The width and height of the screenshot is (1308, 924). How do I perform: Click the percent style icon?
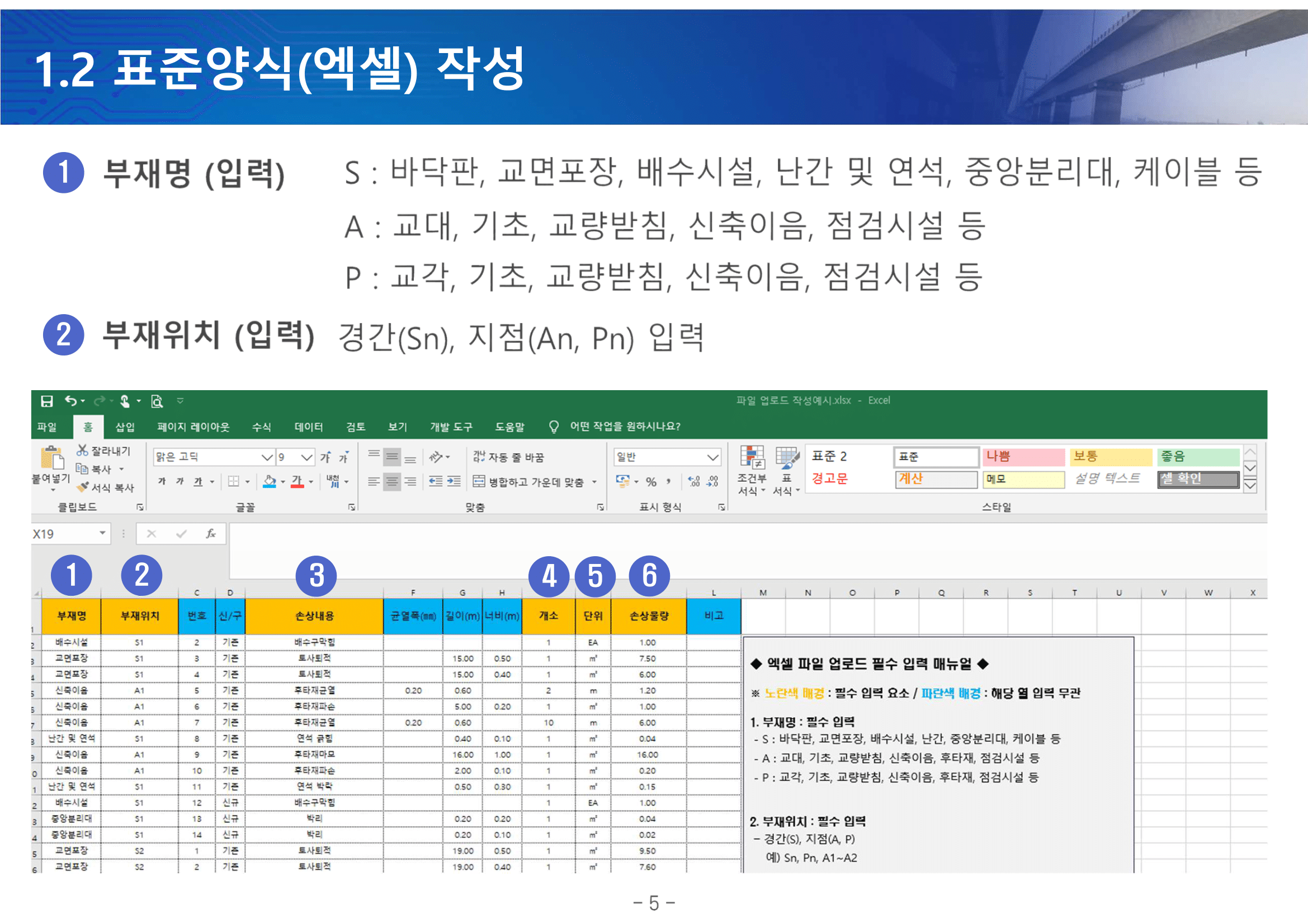point(651,482)
